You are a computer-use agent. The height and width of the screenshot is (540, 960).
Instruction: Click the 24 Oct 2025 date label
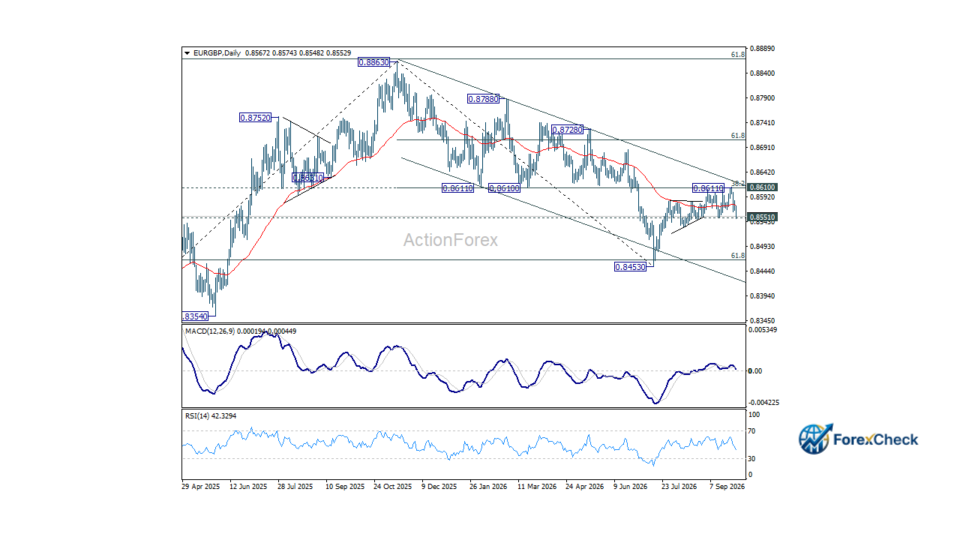tap(392, 487)
